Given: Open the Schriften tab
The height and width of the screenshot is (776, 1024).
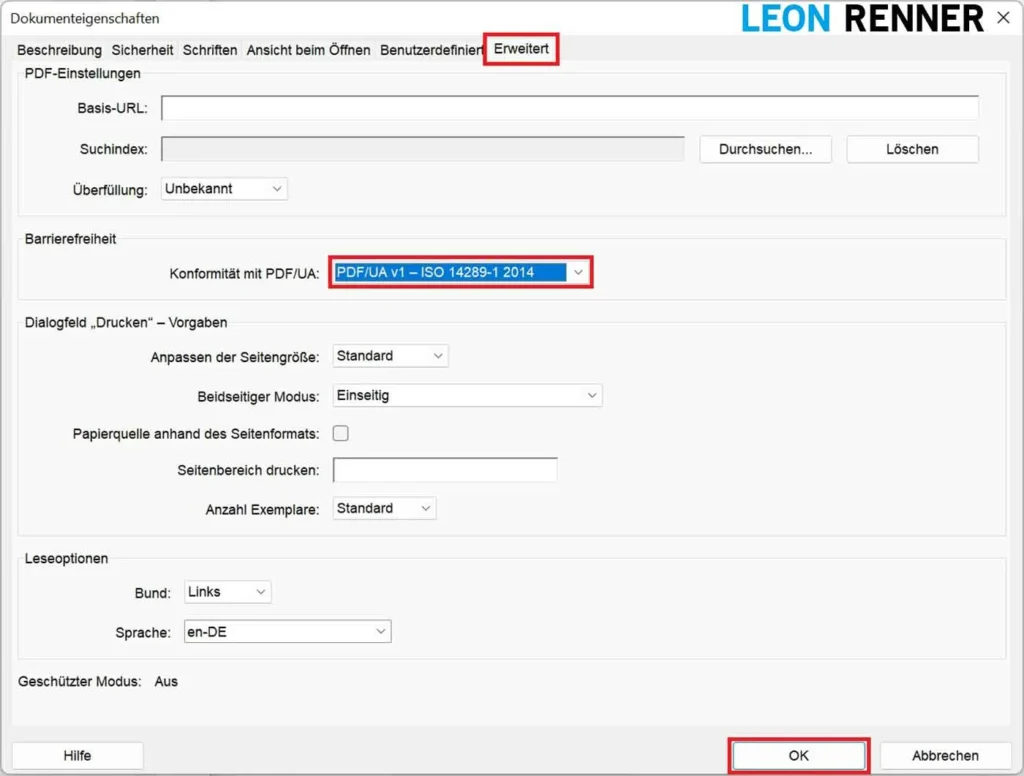Looking at the screenshot, I should pos(210,50).
